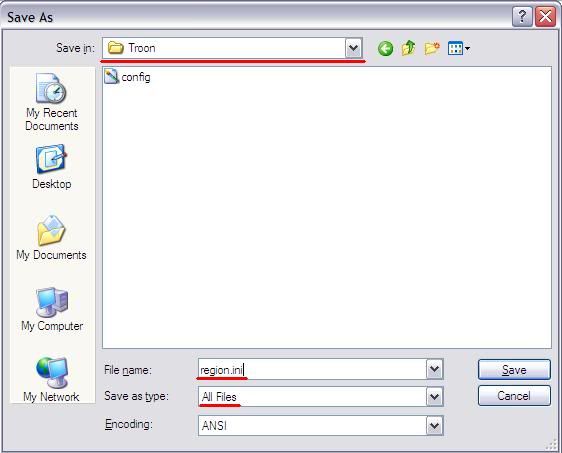Image resolution: width=562 pixels, height=453 pixels.
Task: Jump to the Desktop location
Action: [x=52, y=167]
